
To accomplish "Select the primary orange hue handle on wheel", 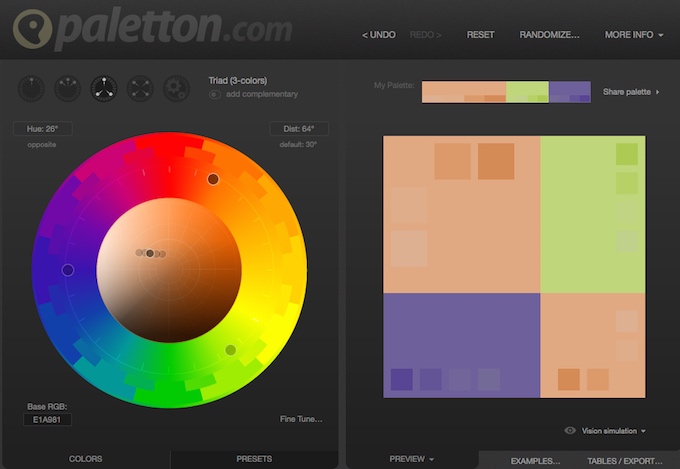I will click(213, 179).
